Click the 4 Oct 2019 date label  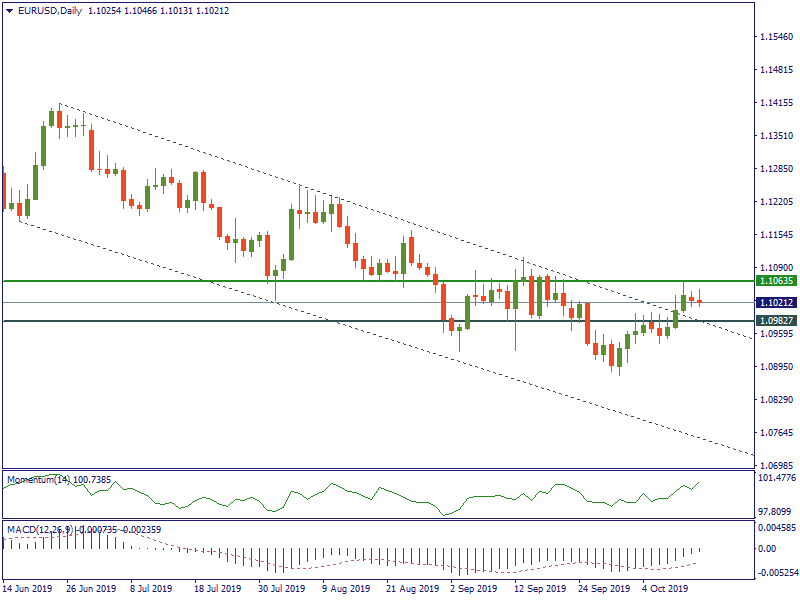coord(668,589)
